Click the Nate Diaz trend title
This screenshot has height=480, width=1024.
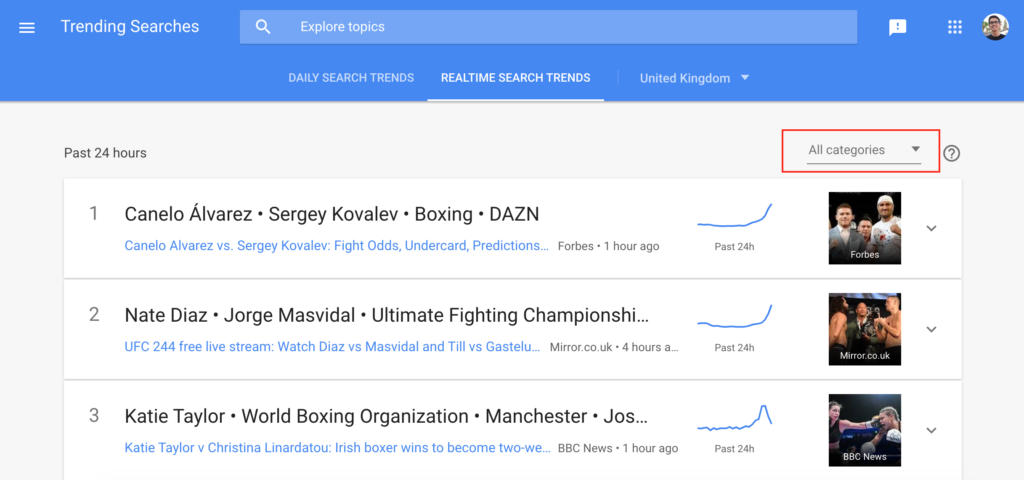(x=387, y=315)
